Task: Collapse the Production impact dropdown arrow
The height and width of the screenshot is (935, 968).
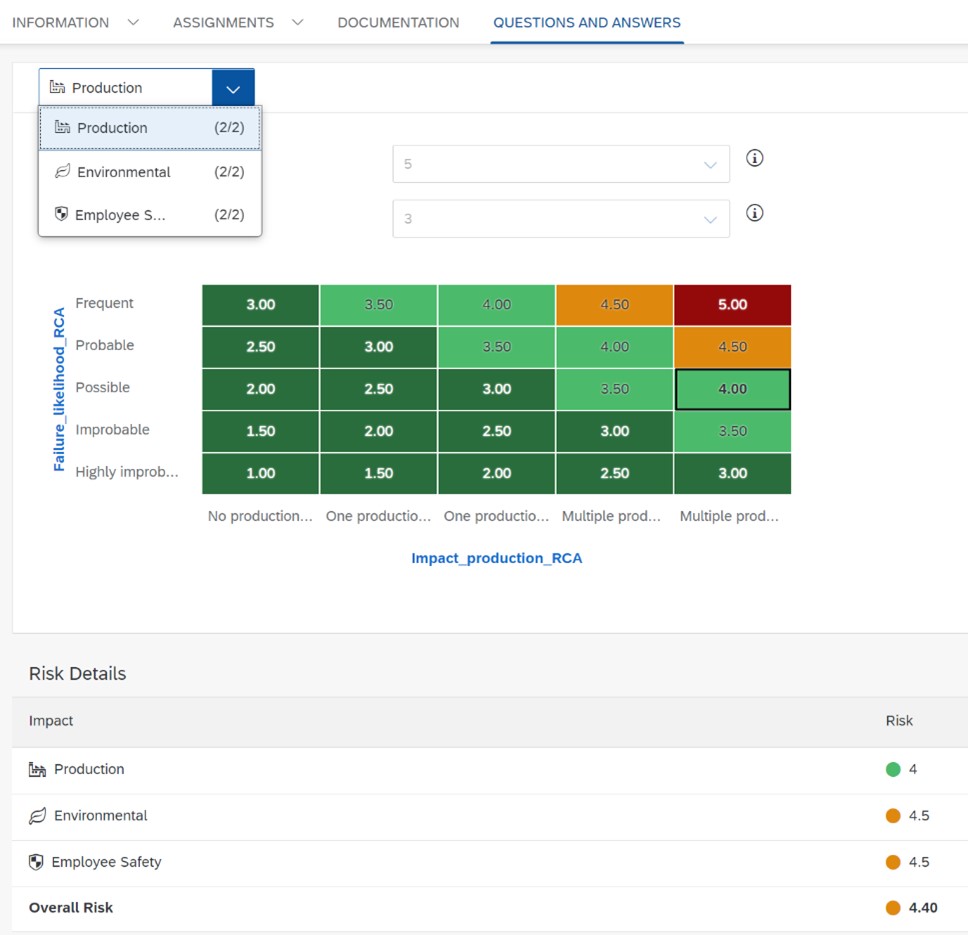Action: pyautogui.click(x=233, y=88)
